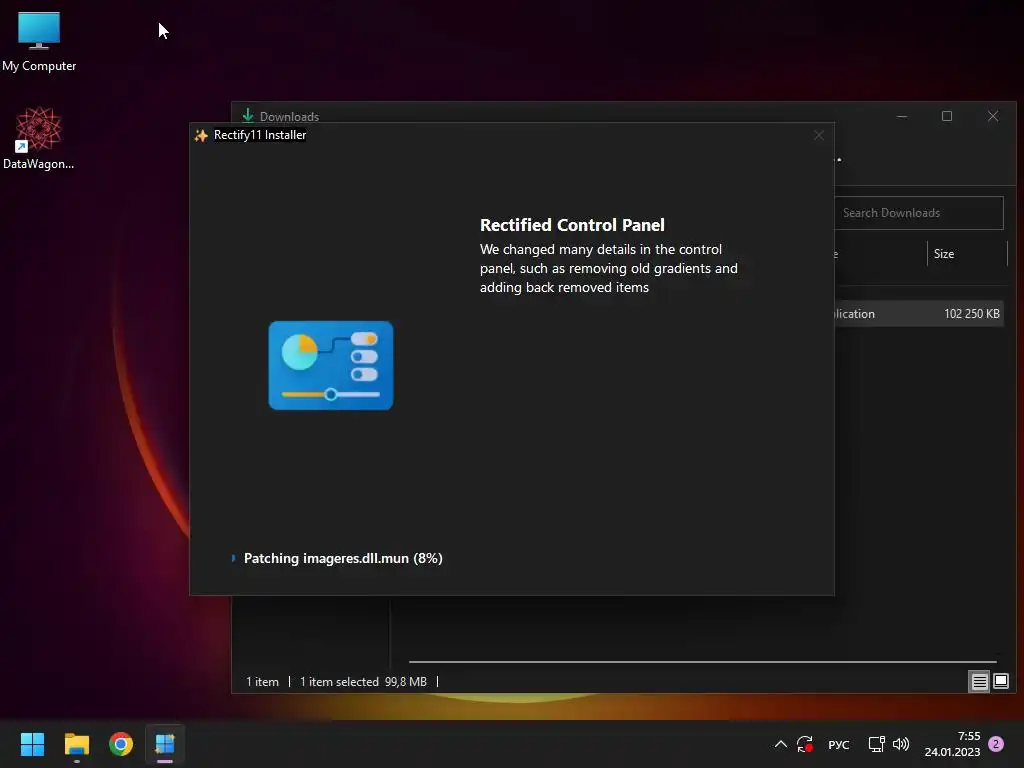Open the volume control tray icon
The image size is (1024, 768).
pyautogui.click(x=901, y=744)
